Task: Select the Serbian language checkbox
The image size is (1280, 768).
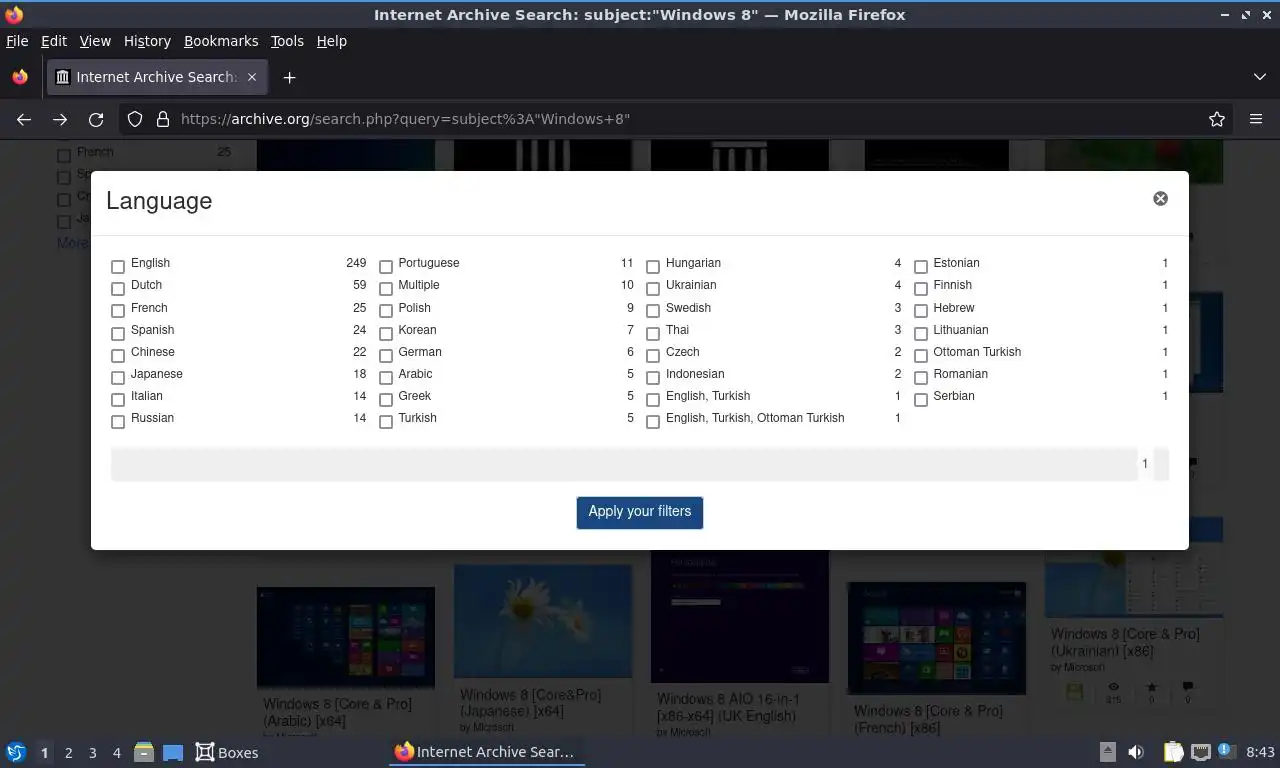Action: coord(921,400)
